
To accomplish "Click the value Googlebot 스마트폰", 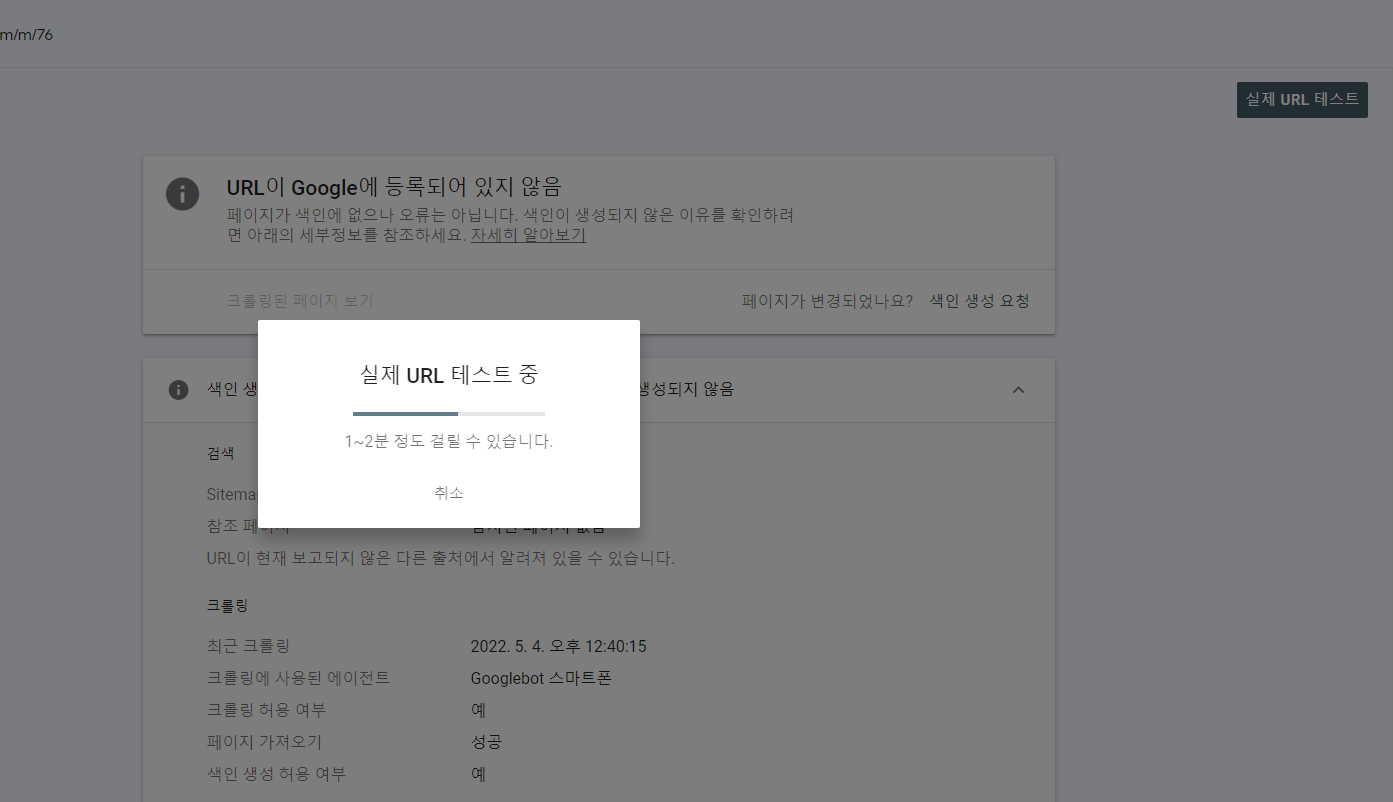I will (x=541, y=679).
